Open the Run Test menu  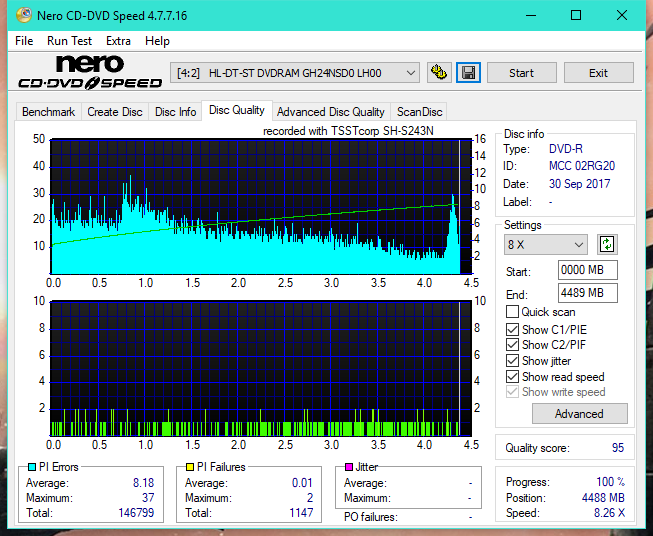point(69,41)
